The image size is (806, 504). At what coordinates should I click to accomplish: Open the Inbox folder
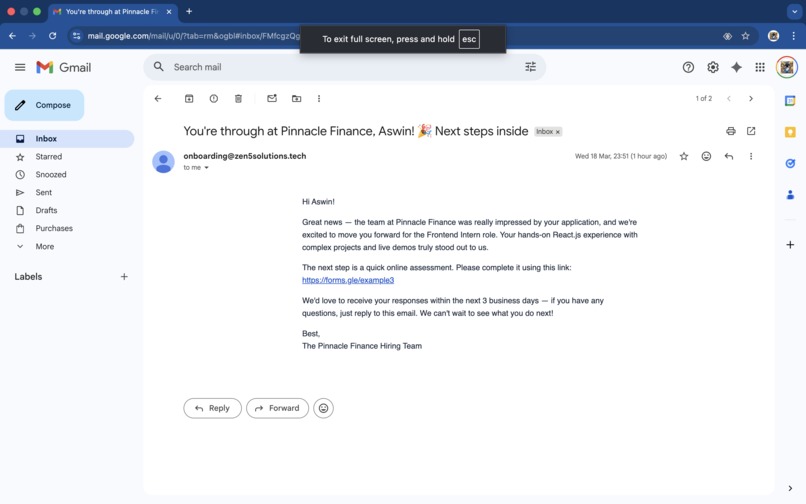pyautogui.click(x=67, y=138)
